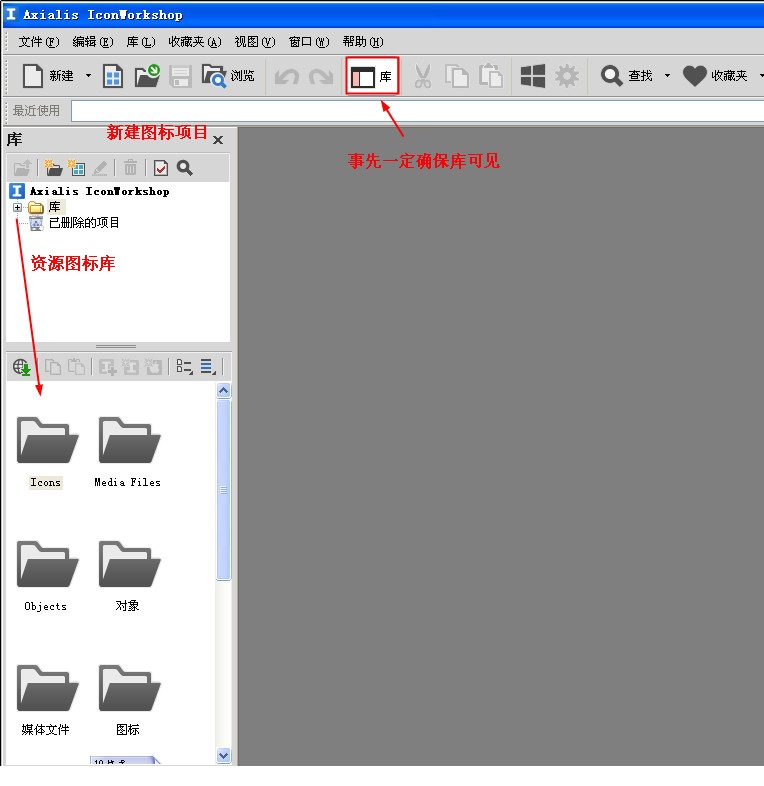The height and width of the screenshot is (786, 764).
Task: Click the copy icon in lower library toolbar
Action: click(53, 367)
